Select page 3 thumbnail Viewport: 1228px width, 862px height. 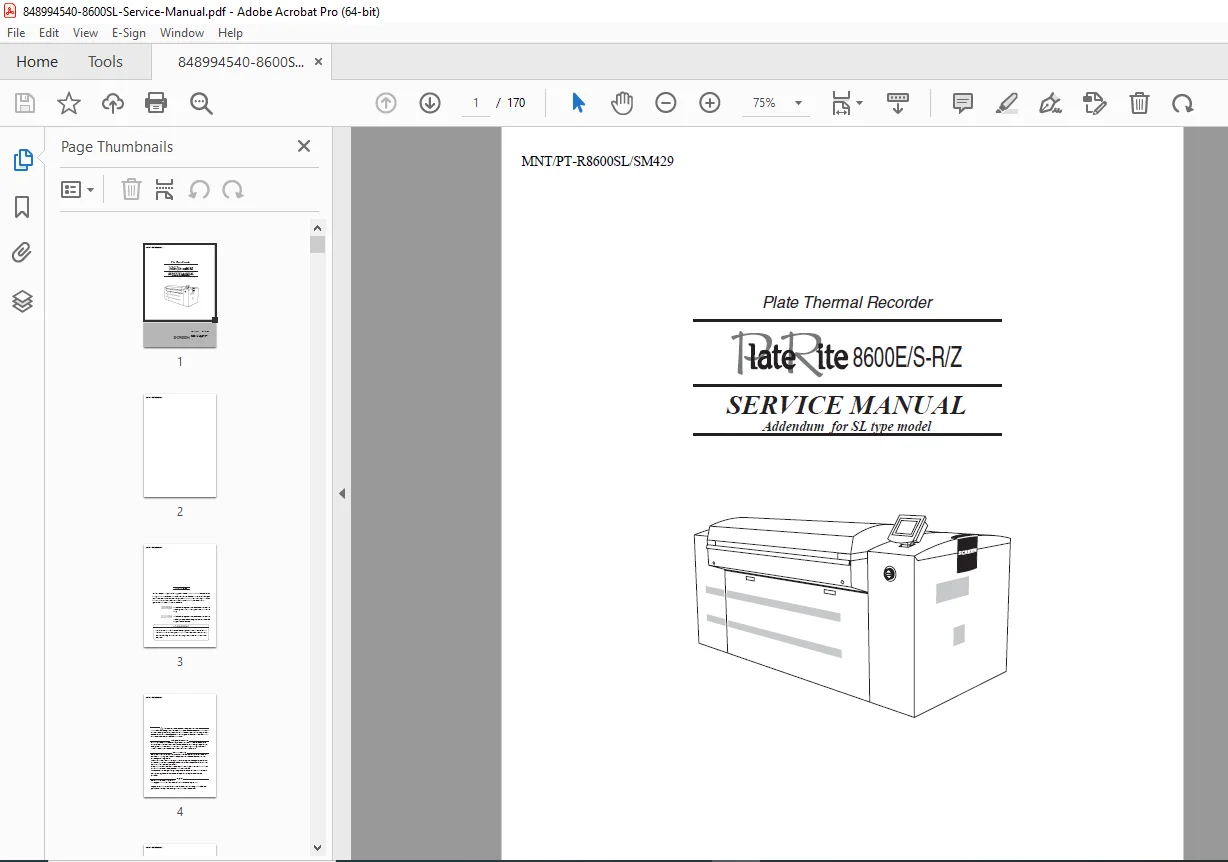tap(180, 595)
